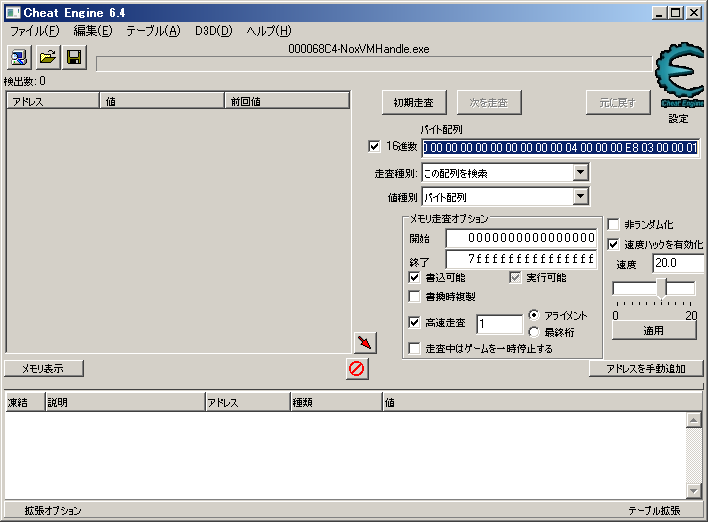Click the cheat table scrollbar down arrow
Screen dimensions: 708x522
(x=694, y=490)
